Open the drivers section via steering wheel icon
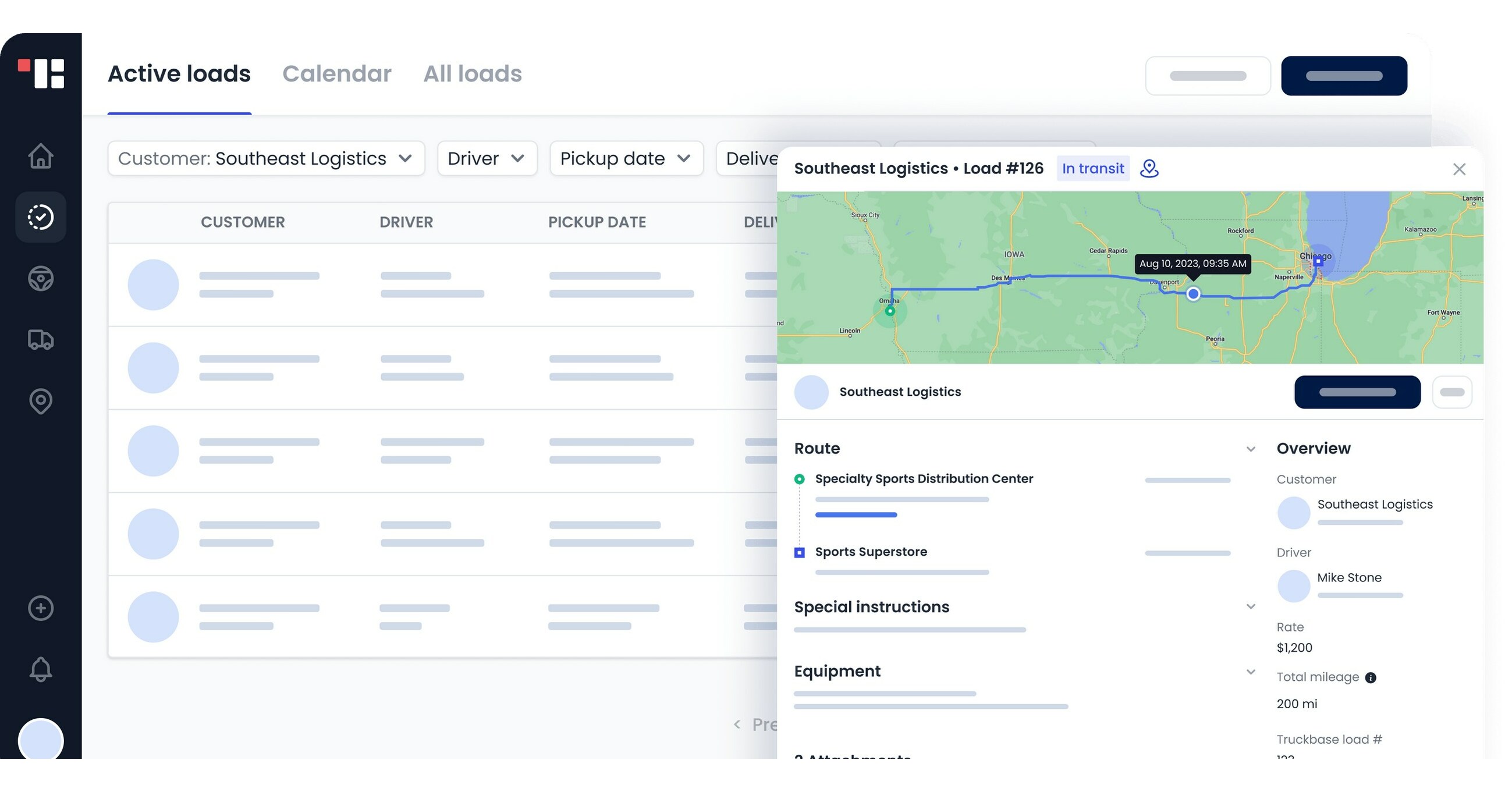Screen dimensions: 1512x792 (41, 278)
